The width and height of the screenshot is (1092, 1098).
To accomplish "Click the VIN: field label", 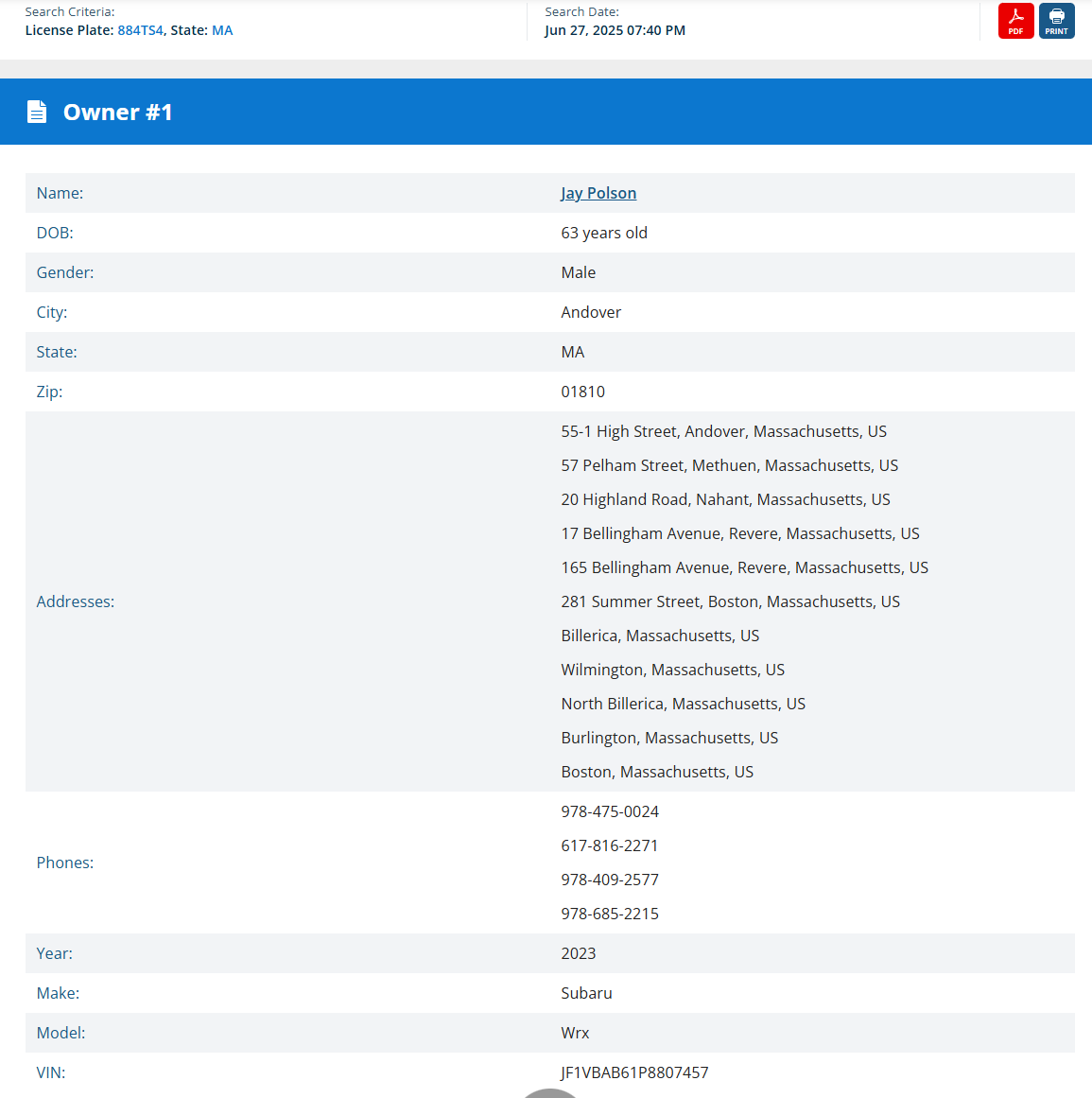I will (x=50, y=1072).
